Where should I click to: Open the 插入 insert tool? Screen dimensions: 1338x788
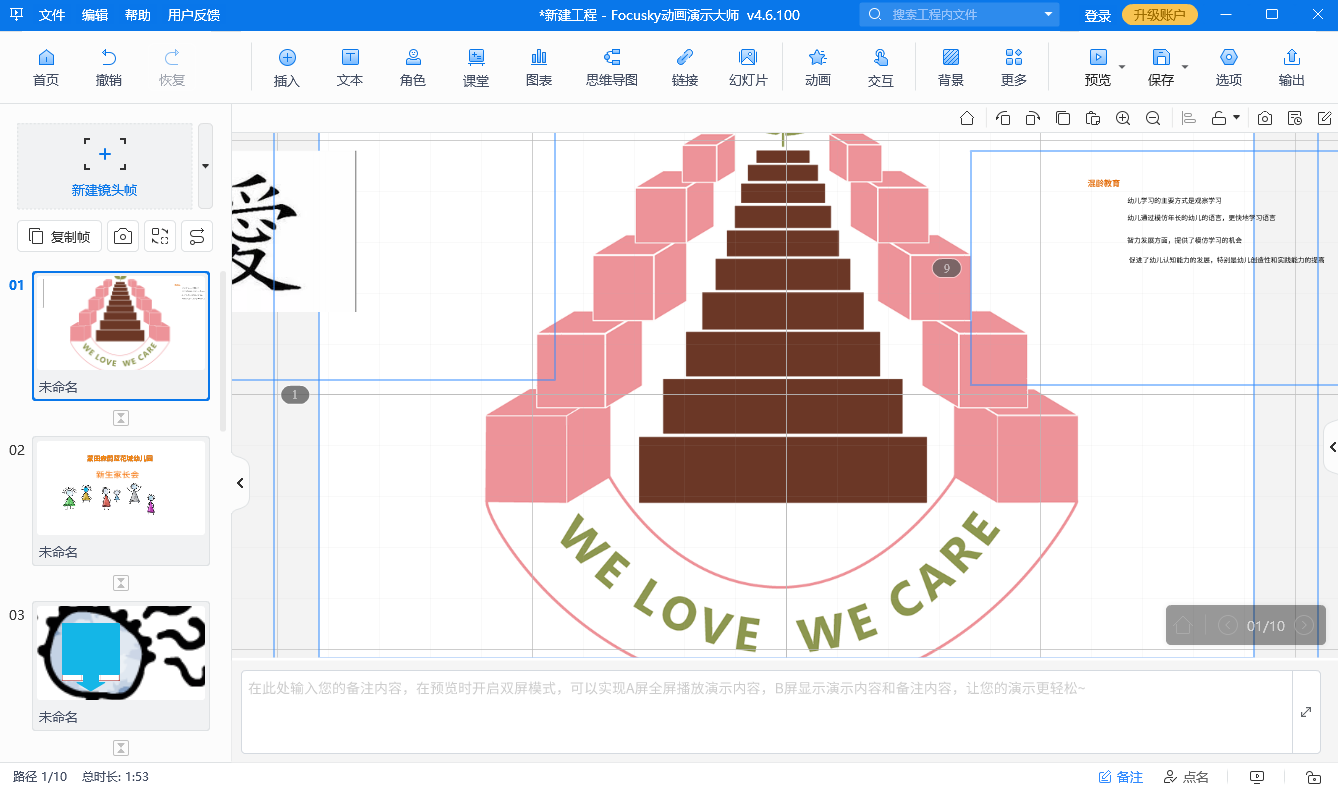pos(287,67)
